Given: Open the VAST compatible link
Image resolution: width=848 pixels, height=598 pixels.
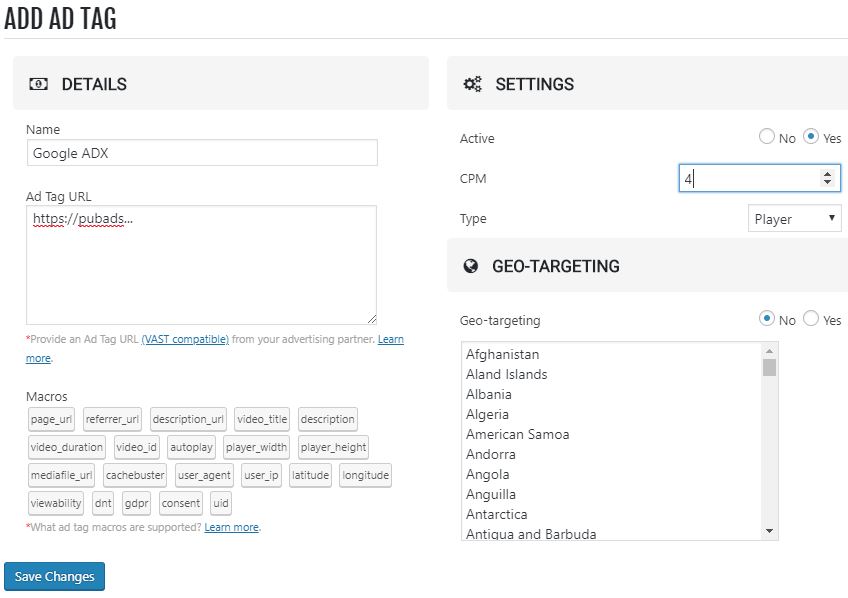Looking at the screenshot, I should 185,340.
